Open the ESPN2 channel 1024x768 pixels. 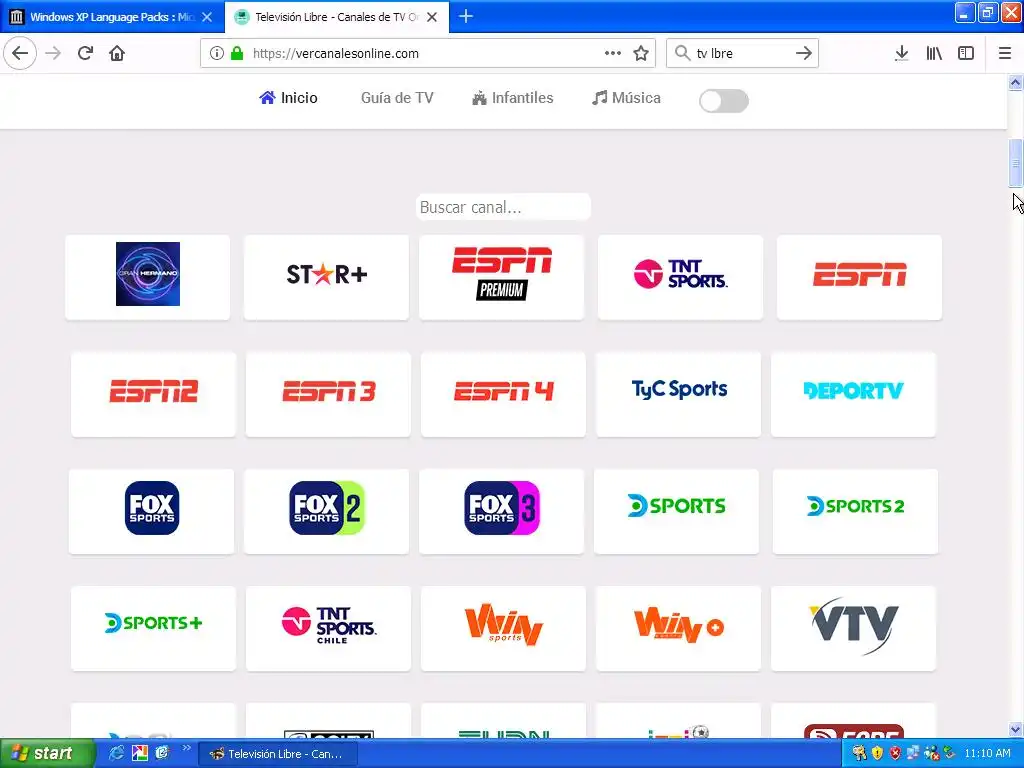[x=153, y=394]
